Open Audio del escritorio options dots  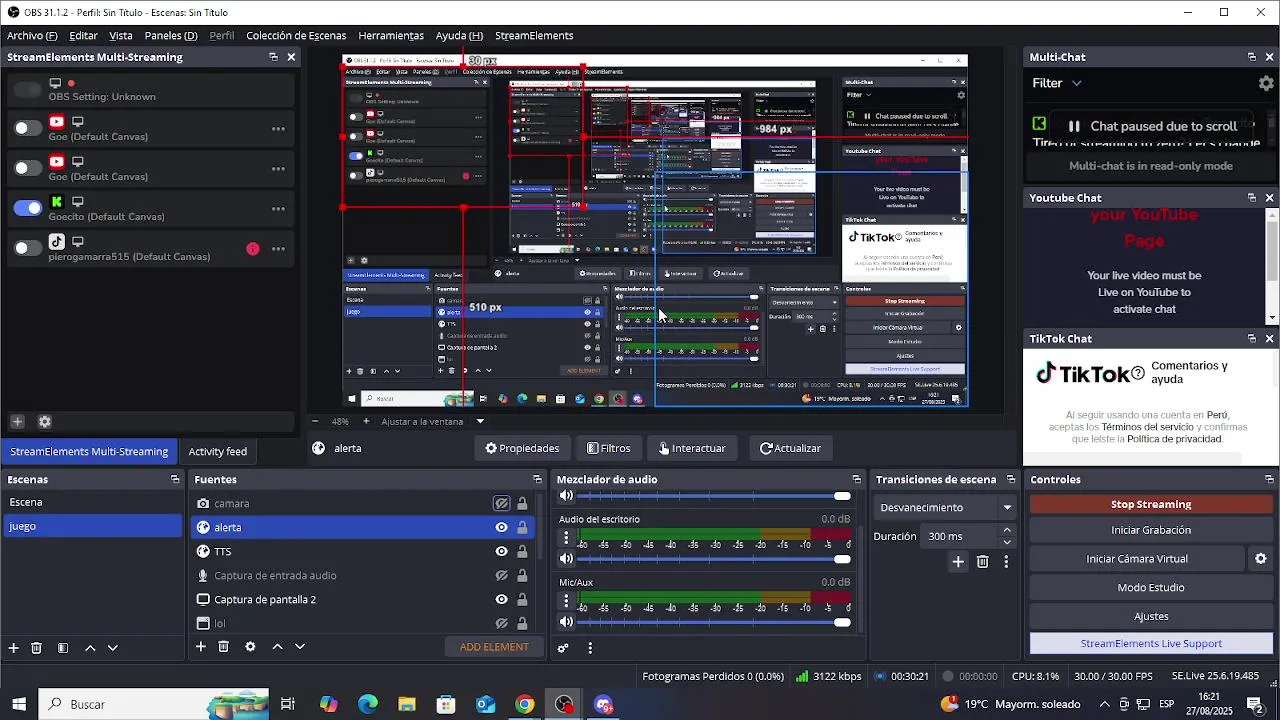pos(566,539)
